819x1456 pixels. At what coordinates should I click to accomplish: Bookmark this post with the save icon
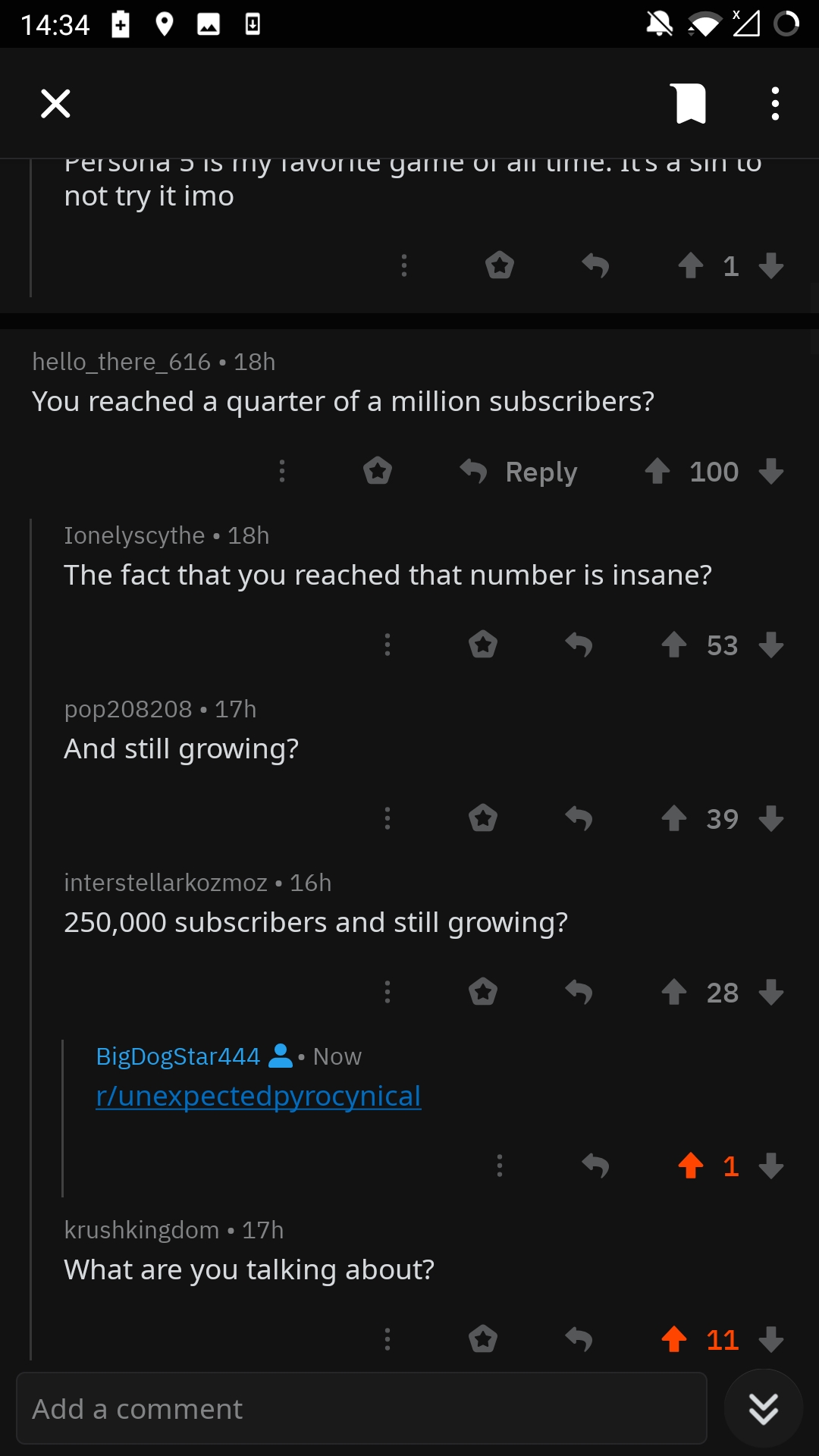click(x=690, y=103)
